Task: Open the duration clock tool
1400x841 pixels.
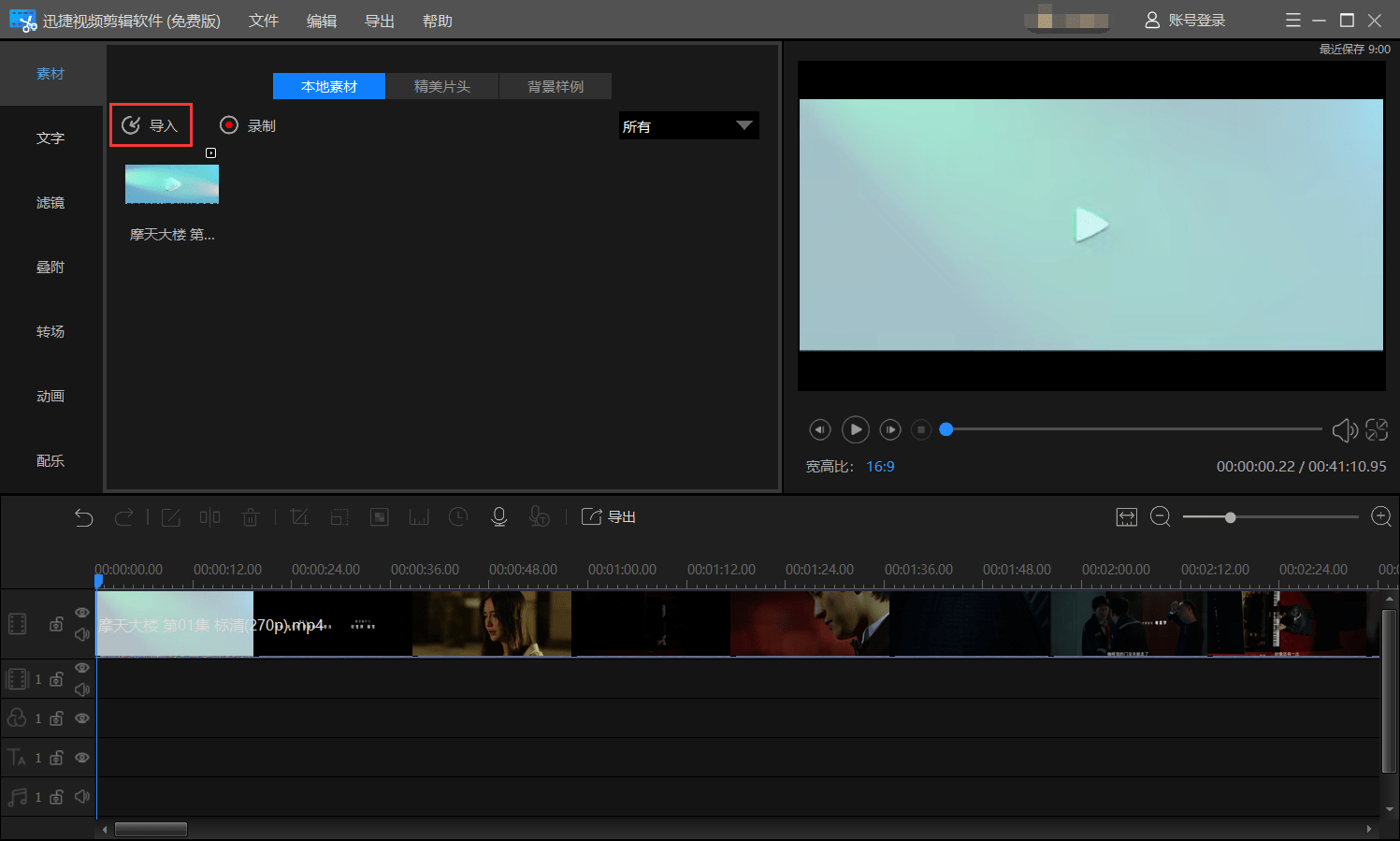Action: pyautogui.click(x=458, y=517)
